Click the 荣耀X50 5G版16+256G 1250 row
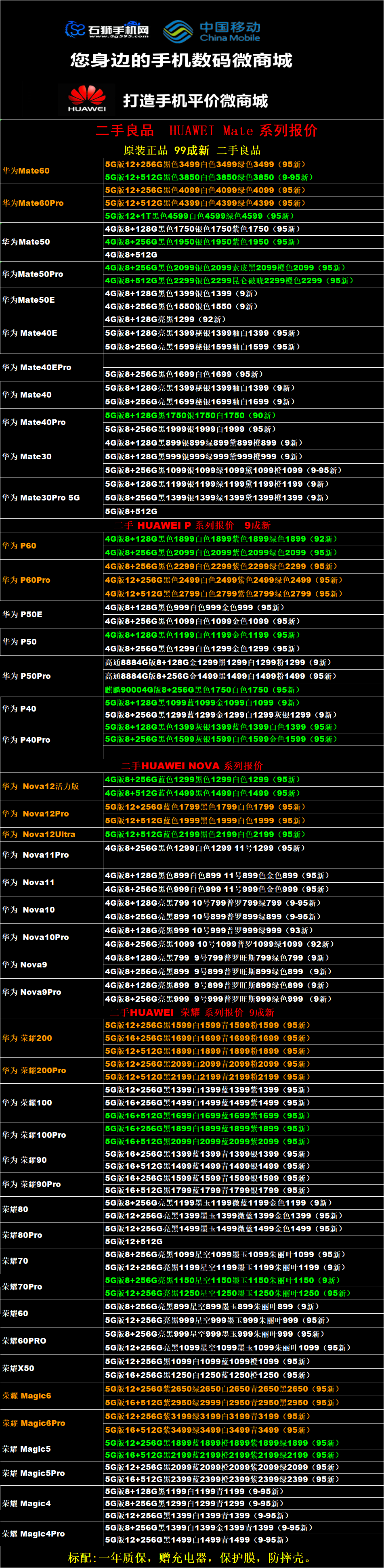 tap(243, 1375)
